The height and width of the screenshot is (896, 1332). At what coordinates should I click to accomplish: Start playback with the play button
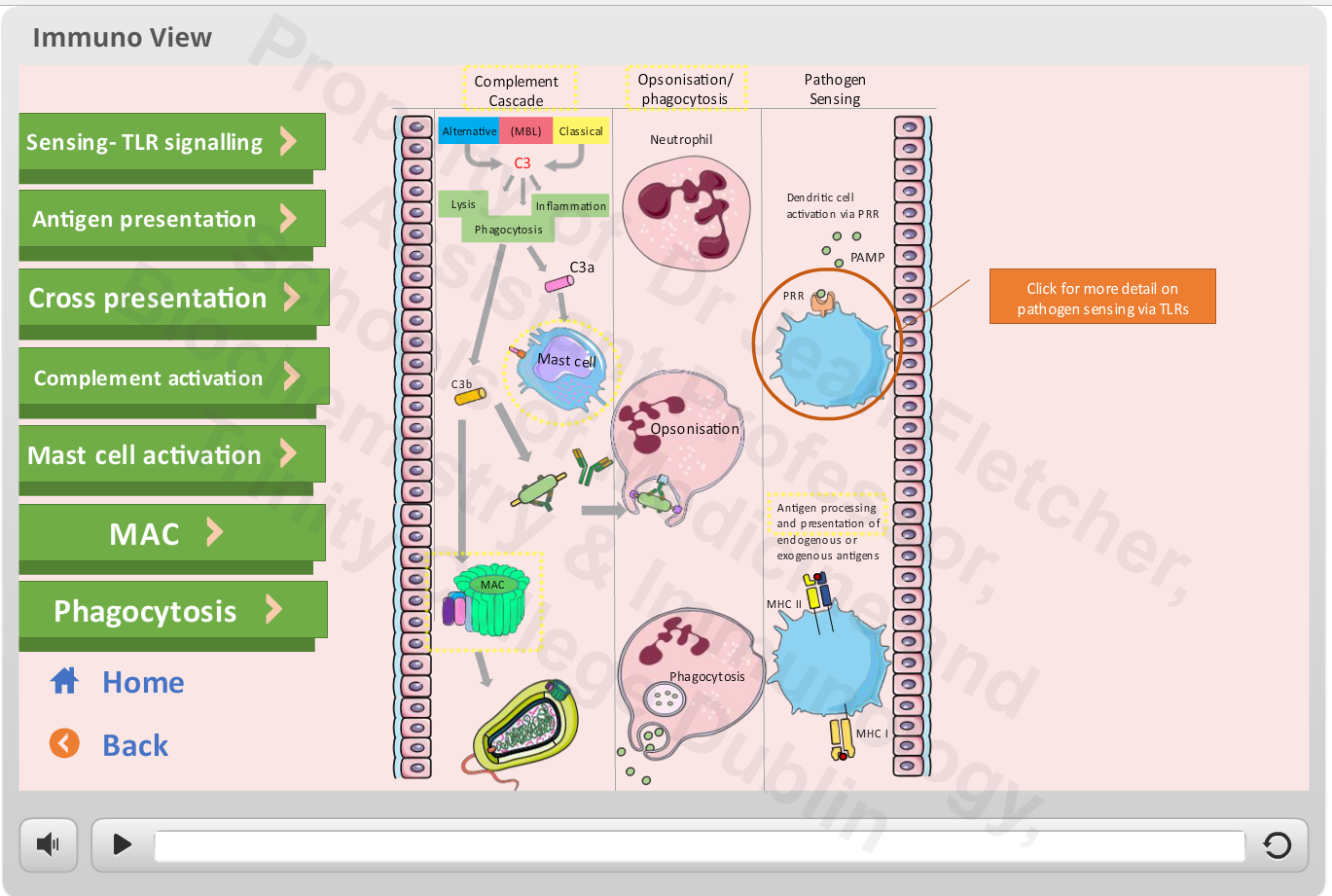122,843
